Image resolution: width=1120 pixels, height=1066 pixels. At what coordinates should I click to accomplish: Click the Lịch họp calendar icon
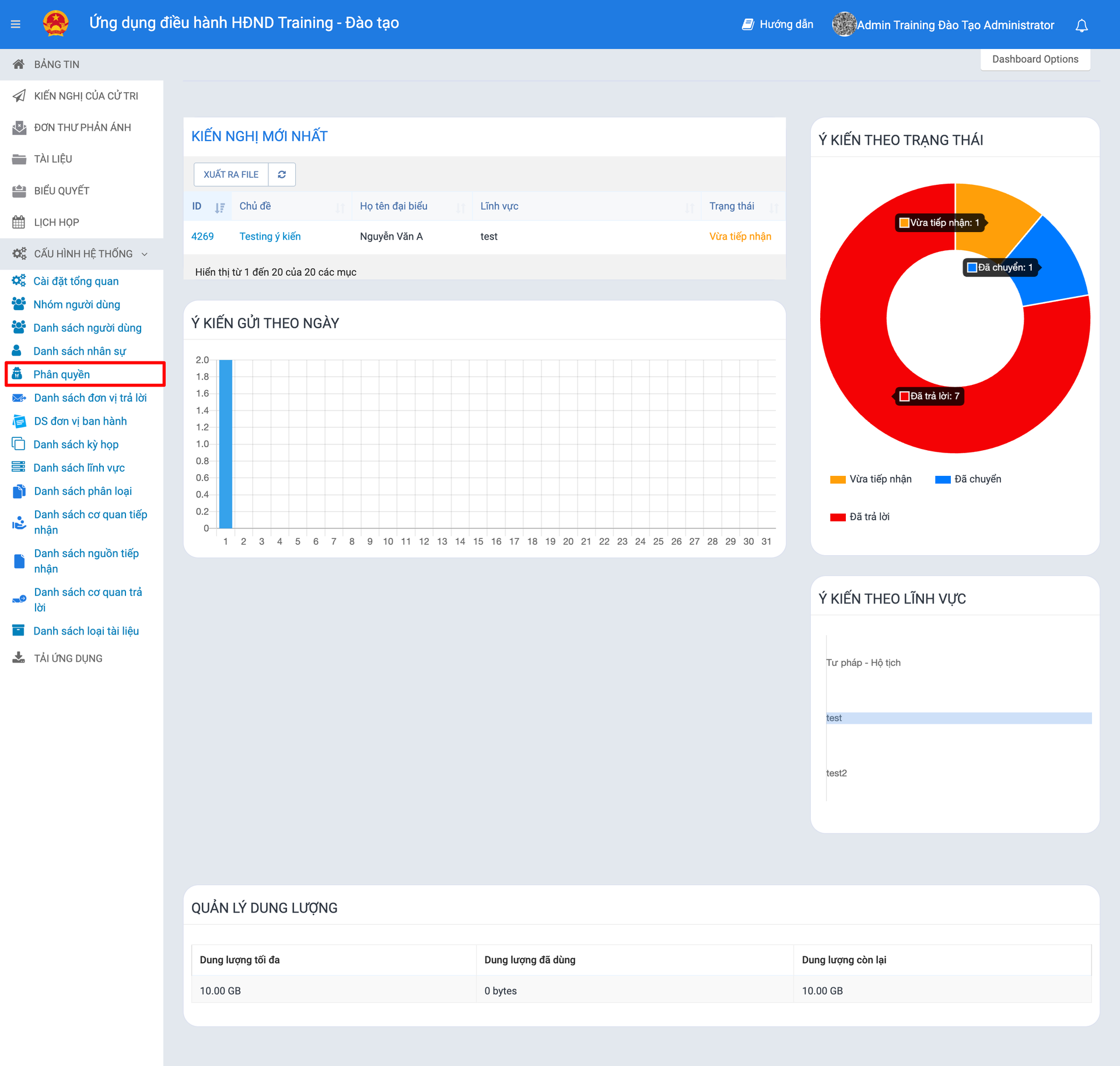(x=19, y=222)
